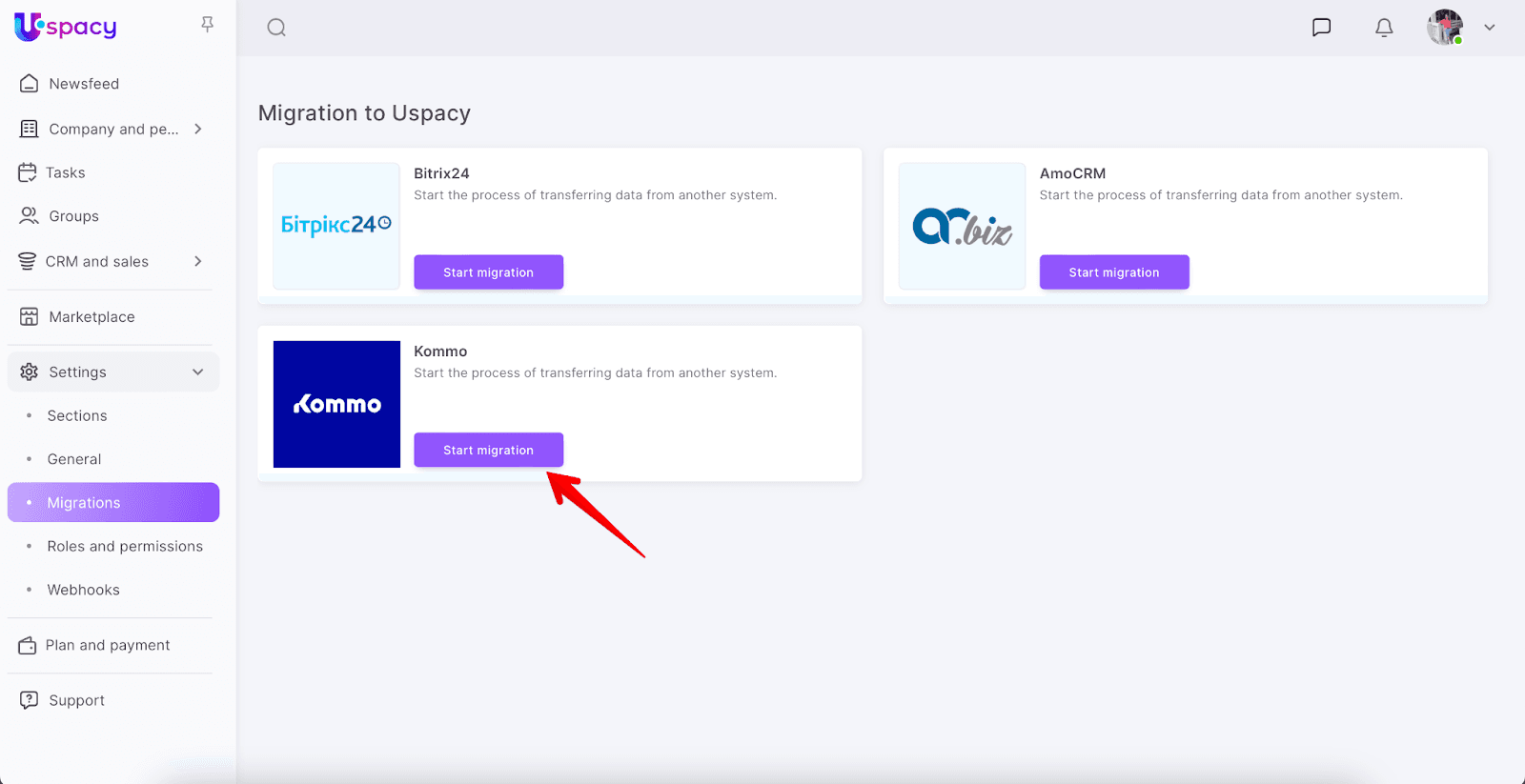Screen dimensions: 1525x784
Task: Start migration from AmoCRM
Action: (1114, 272)
